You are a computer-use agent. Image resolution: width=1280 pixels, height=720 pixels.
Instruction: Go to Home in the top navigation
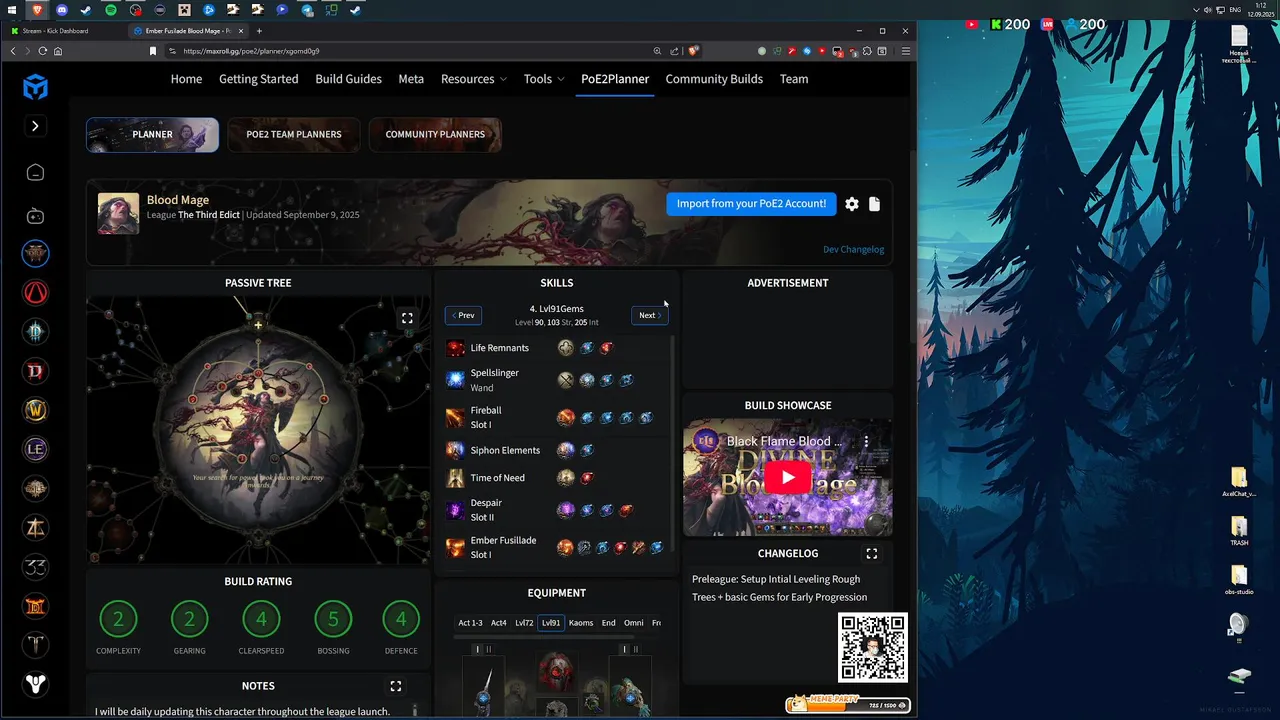point(186,79)
